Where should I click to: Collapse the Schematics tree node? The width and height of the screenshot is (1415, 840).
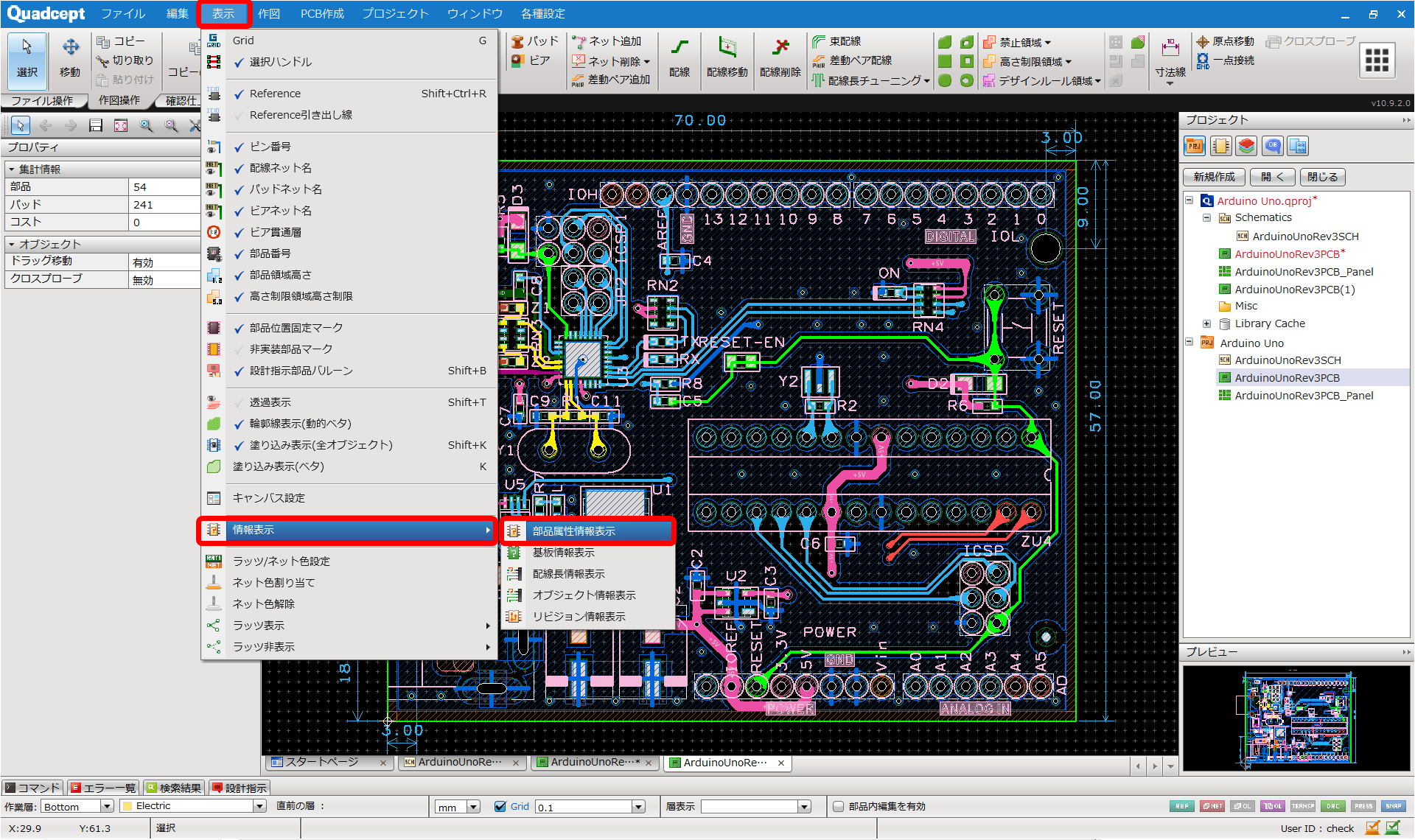click(x=1206, y=218)
